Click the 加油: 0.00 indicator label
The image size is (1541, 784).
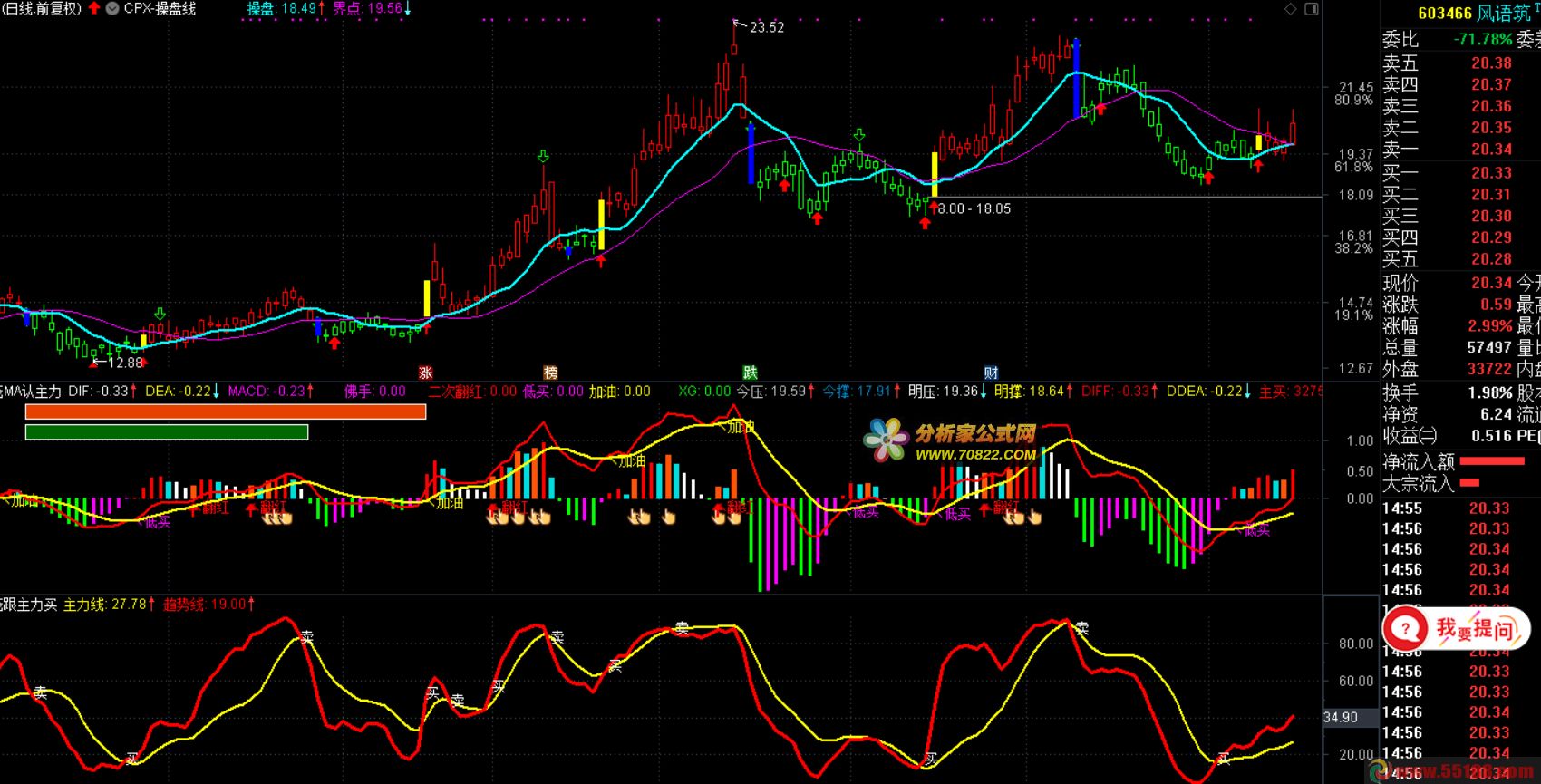click(620, 392)
